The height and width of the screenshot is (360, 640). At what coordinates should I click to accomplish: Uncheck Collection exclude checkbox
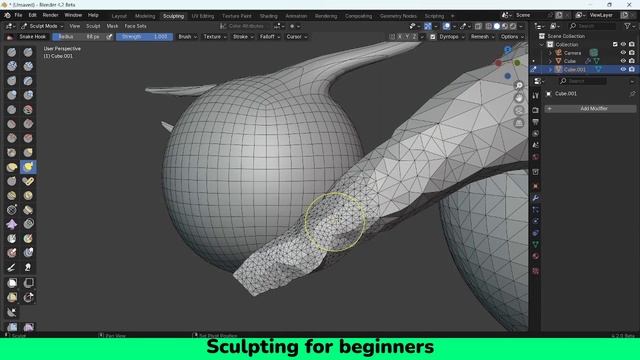pyautogui.click(x=615, y=44)
